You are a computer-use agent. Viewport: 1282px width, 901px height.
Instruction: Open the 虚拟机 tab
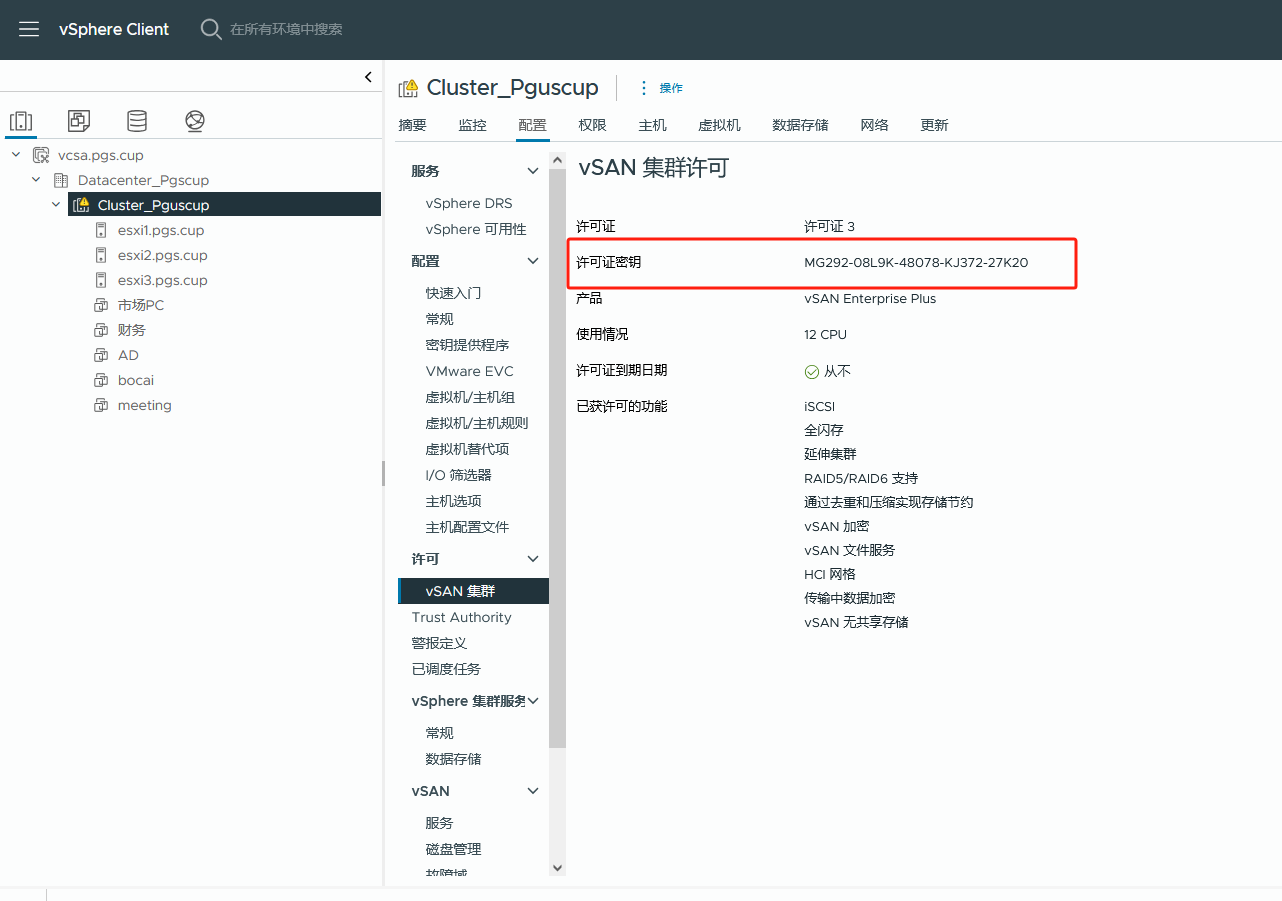(x=719, y=125)
